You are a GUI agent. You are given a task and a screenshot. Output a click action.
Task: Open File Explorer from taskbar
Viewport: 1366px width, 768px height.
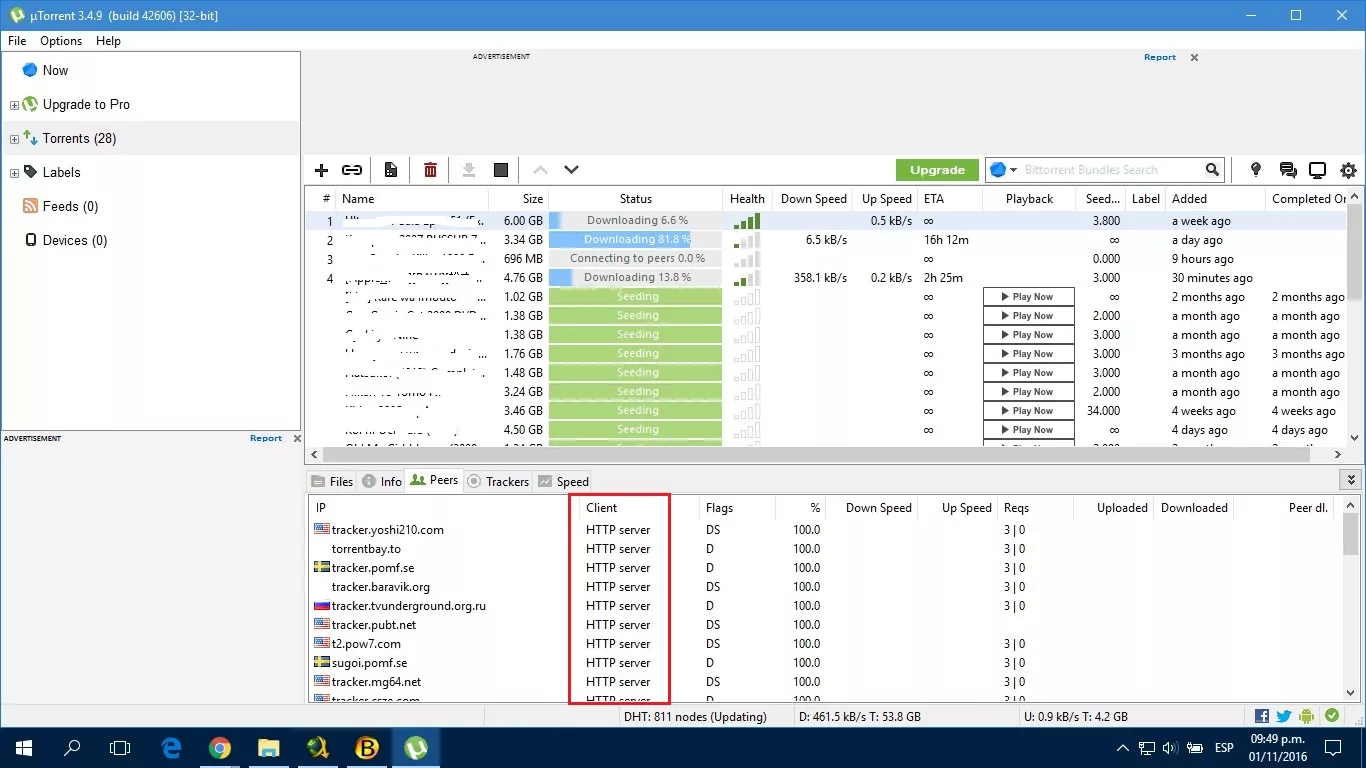(x=268, y=748)
